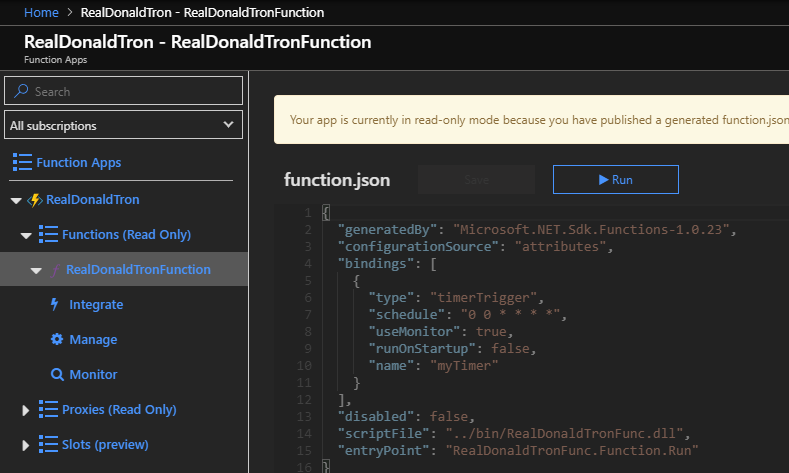This screenshot has height=473, width=789.
Task: Click the Search input field
Action: tap(123, 91)
